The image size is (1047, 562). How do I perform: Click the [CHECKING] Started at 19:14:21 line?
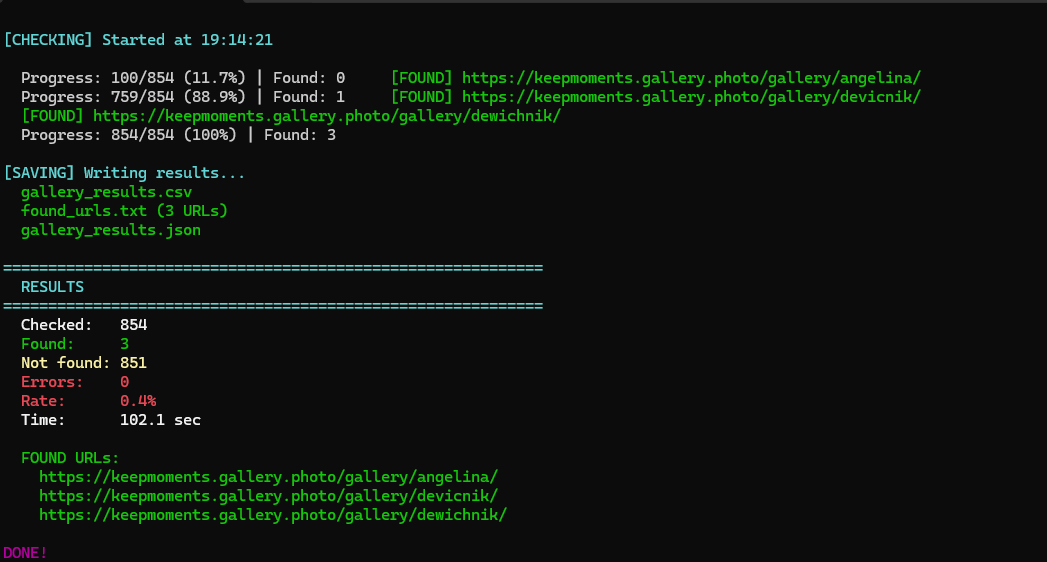tap(138, 40)
